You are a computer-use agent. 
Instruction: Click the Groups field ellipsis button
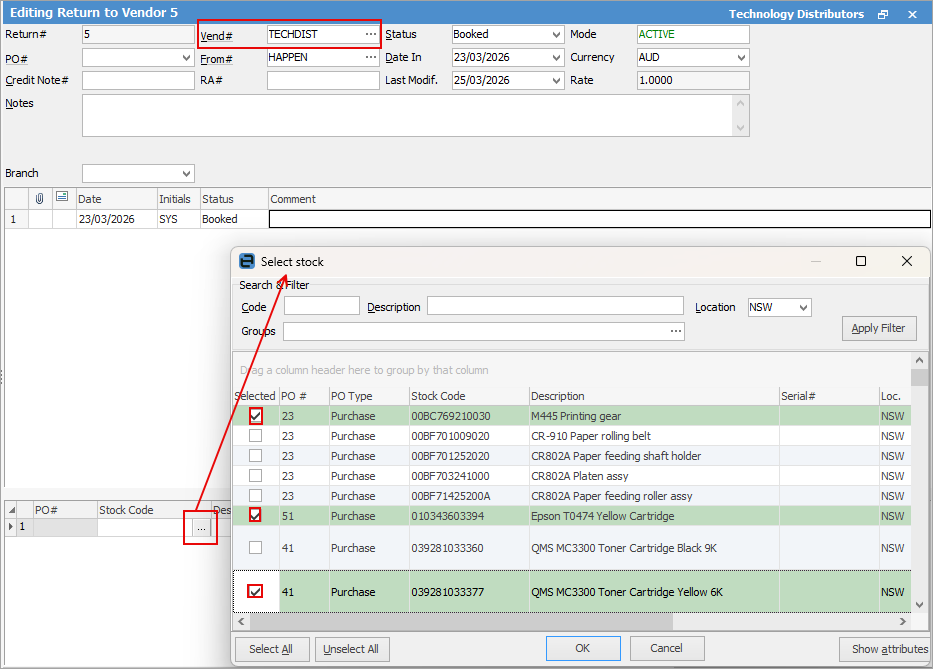(x=676, y=331)
